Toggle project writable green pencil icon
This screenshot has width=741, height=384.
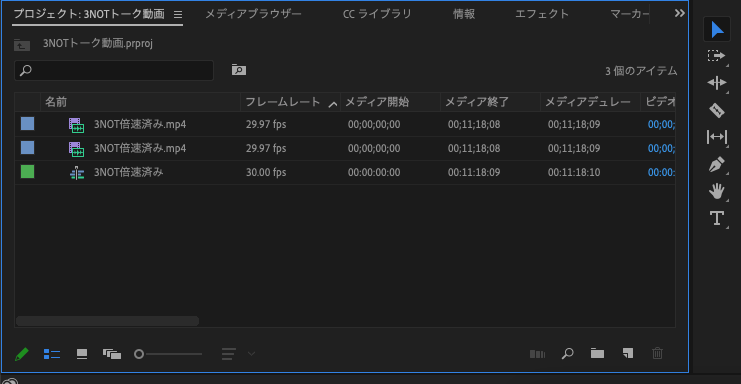pos(22,354)
